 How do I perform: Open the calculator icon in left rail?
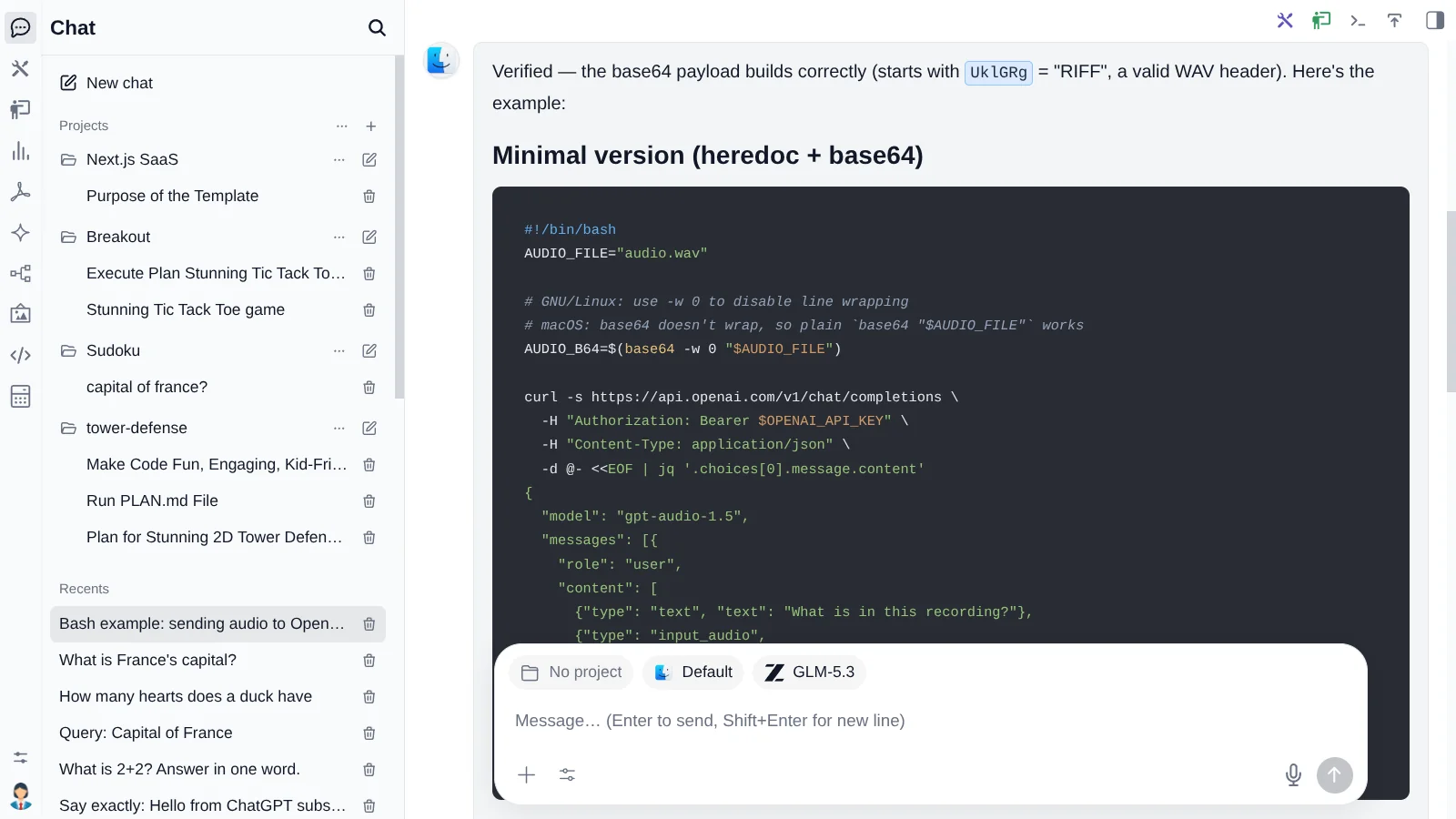[20, 397]
